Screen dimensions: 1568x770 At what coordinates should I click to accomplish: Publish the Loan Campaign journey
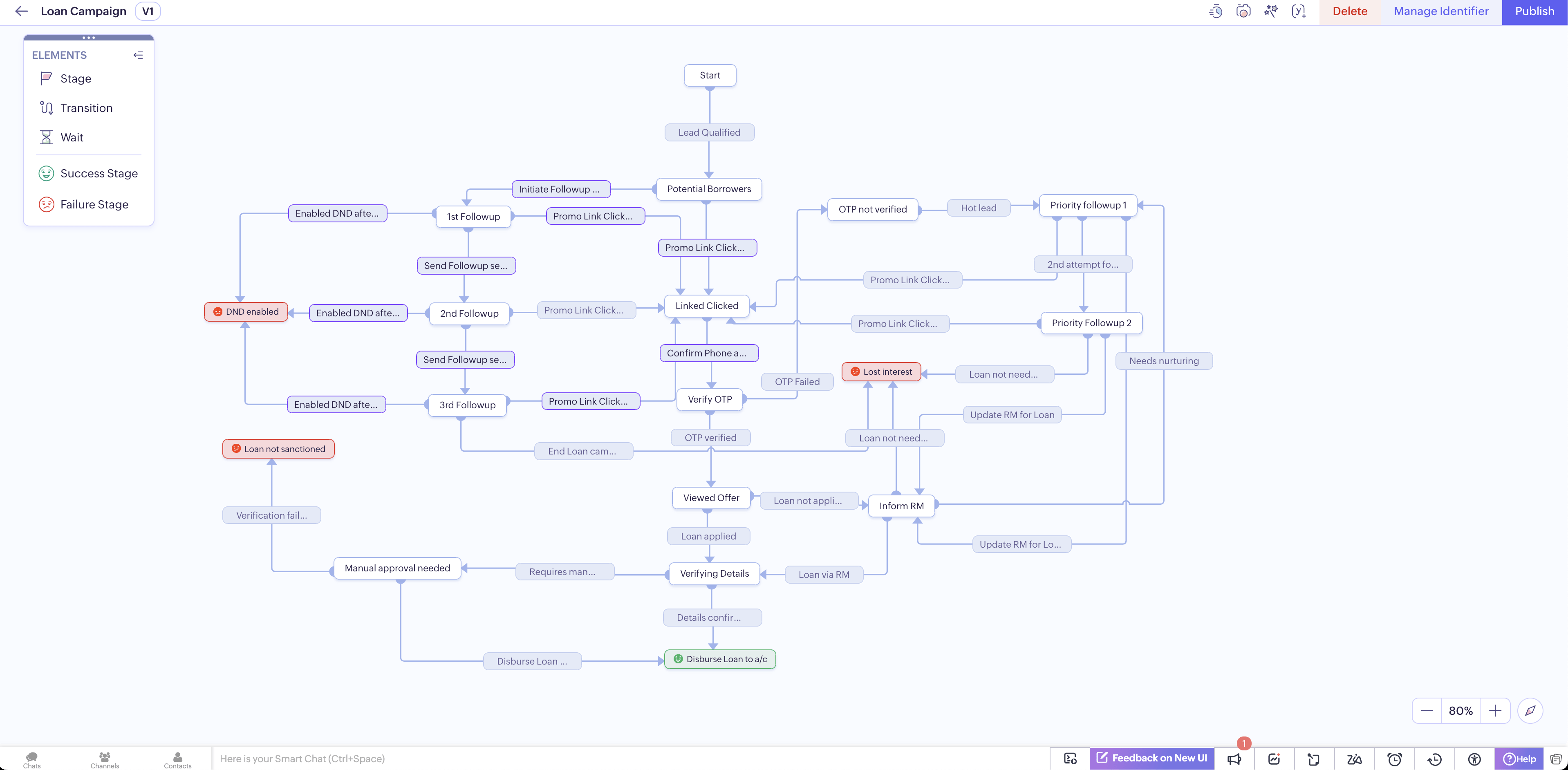click(x=1534, y=11)
